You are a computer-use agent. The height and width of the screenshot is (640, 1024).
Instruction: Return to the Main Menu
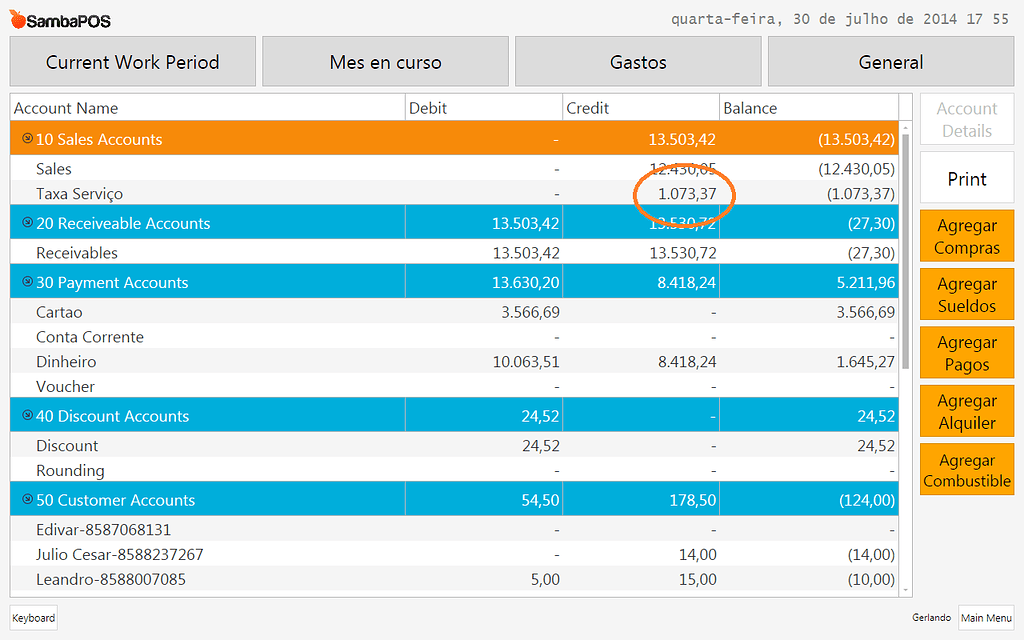986,618
